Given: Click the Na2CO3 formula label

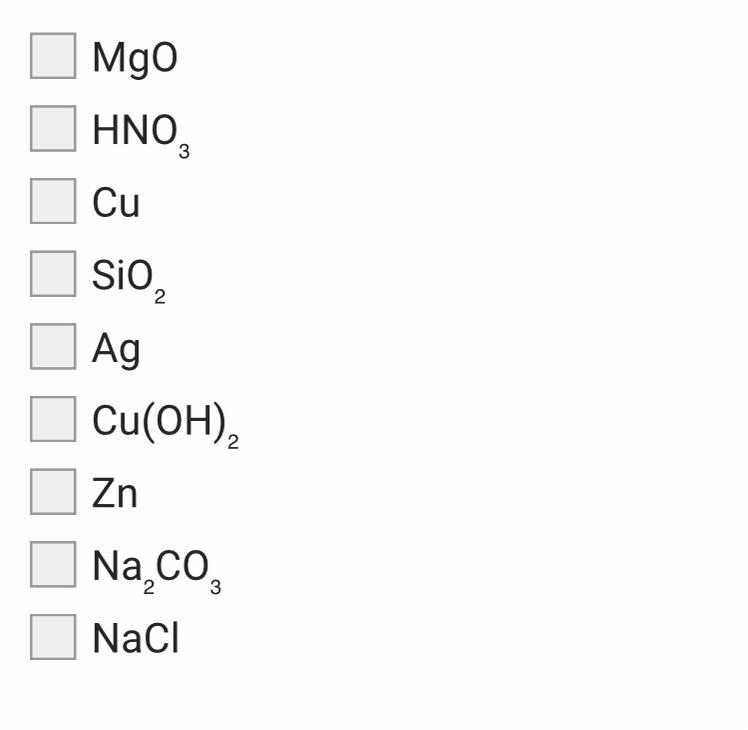Looking at the screenshot, I should coord(157,571).
